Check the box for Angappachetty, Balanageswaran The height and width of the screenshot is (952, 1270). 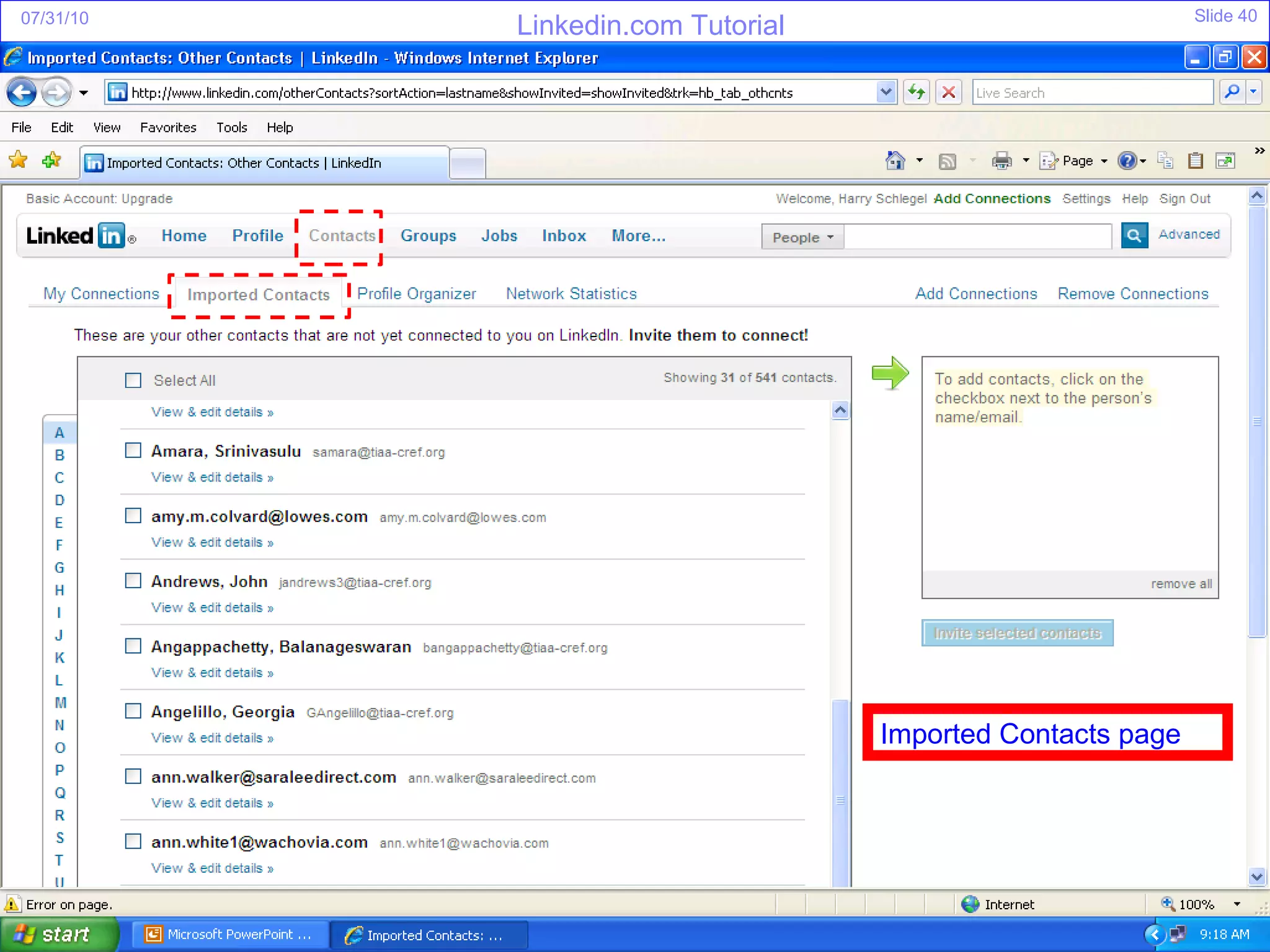[133, 646]
